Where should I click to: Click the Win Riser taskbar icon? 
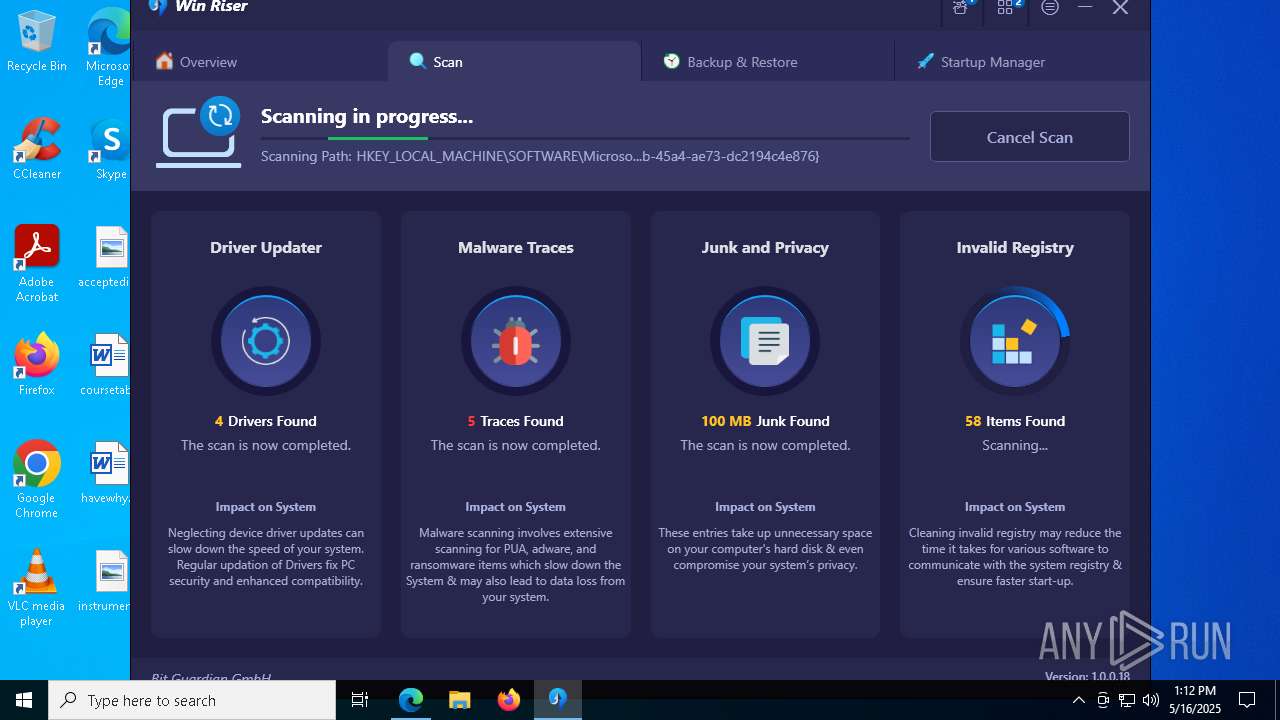(558, 700)
